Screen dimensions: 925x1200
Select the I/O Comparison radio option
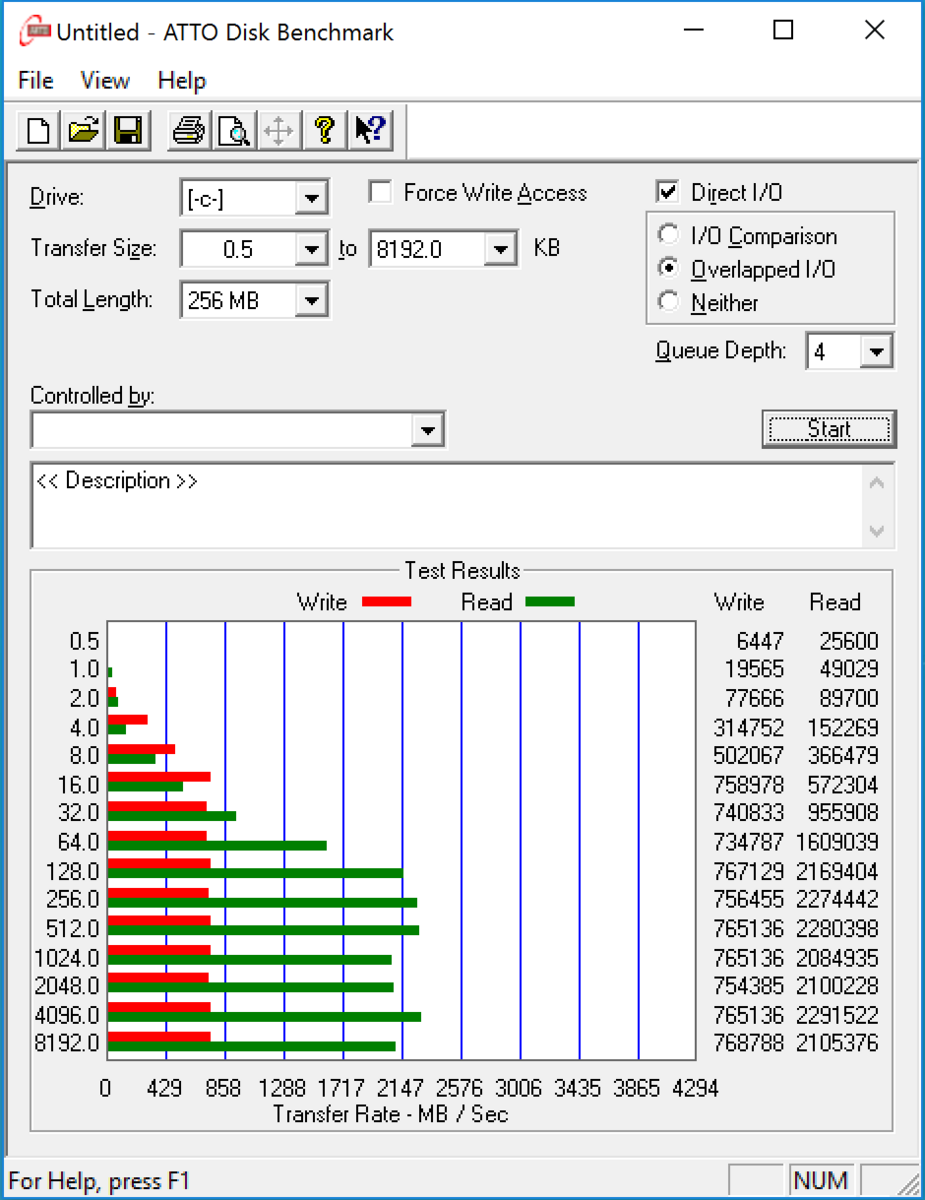point(669,236)
